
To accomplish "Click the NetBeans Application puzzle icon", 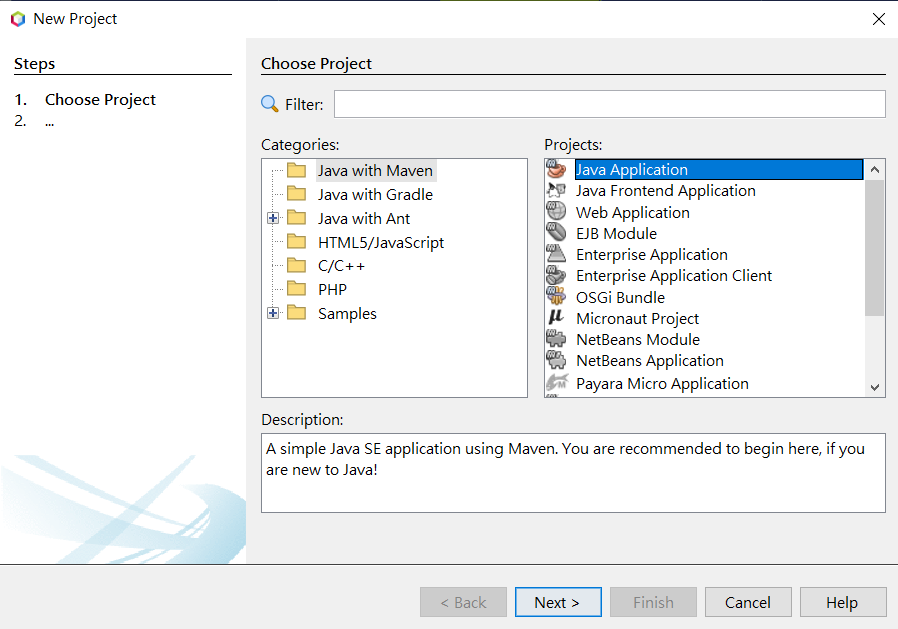I will [x=556, y=360].
